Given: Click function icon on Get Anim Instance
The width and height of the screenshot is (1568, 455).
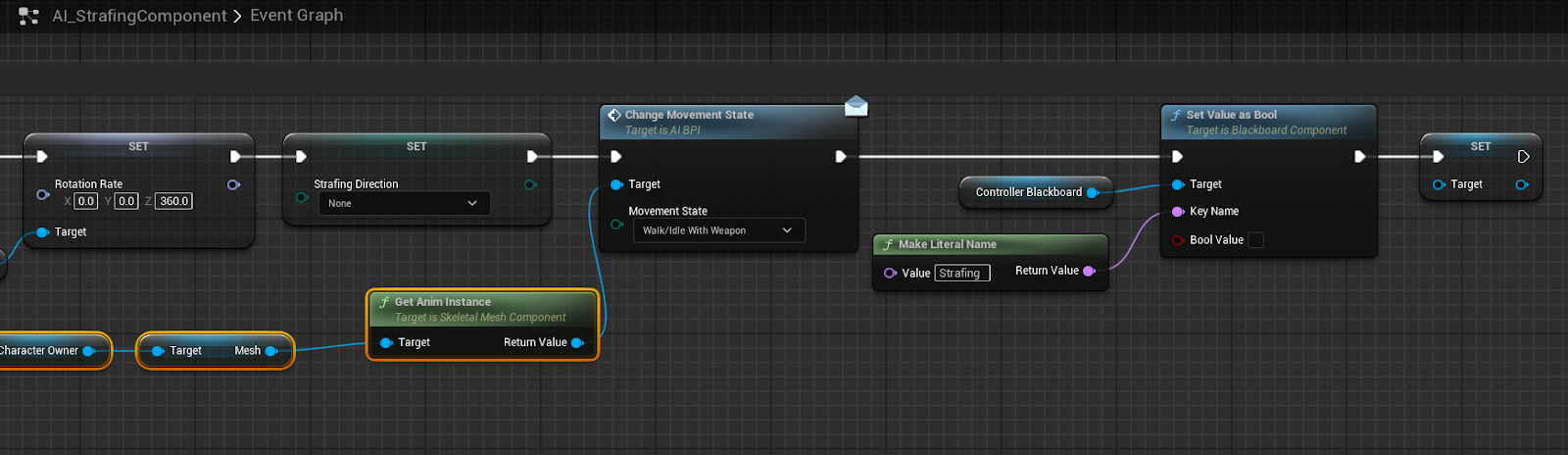Looking at the screenshot, I should tap(384, 302).
